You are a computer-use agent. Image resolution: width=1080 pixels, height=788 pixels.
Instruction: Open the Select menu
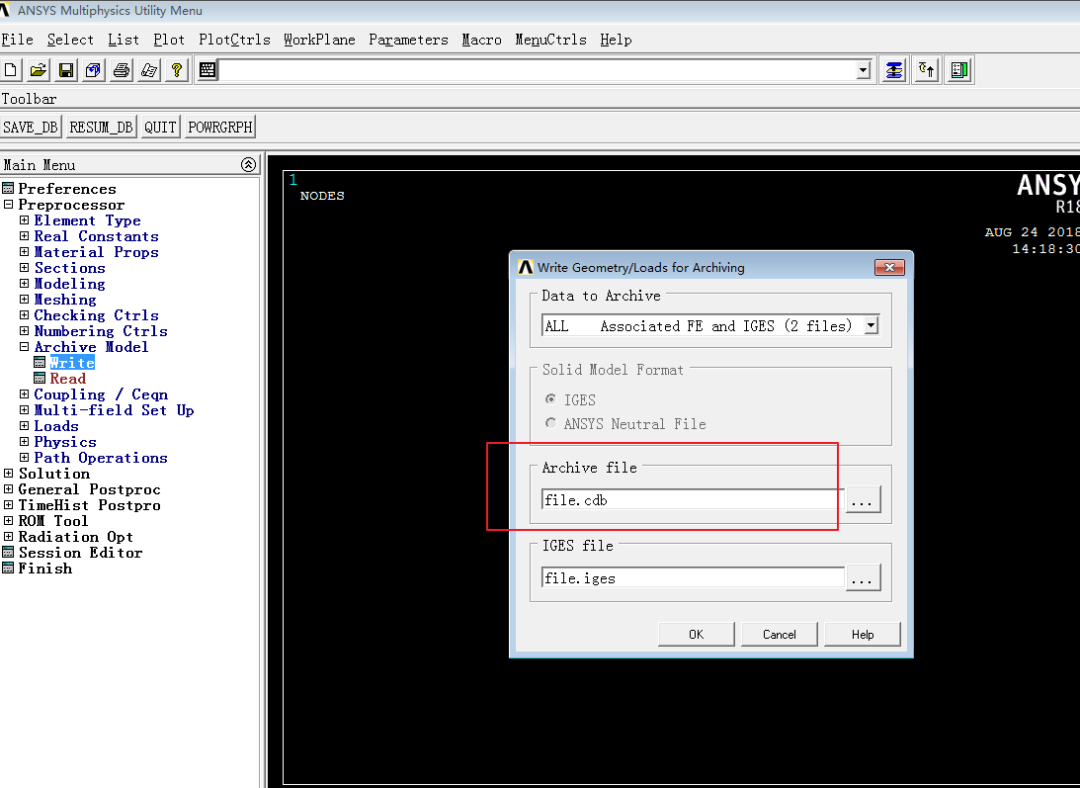(70, 40)
